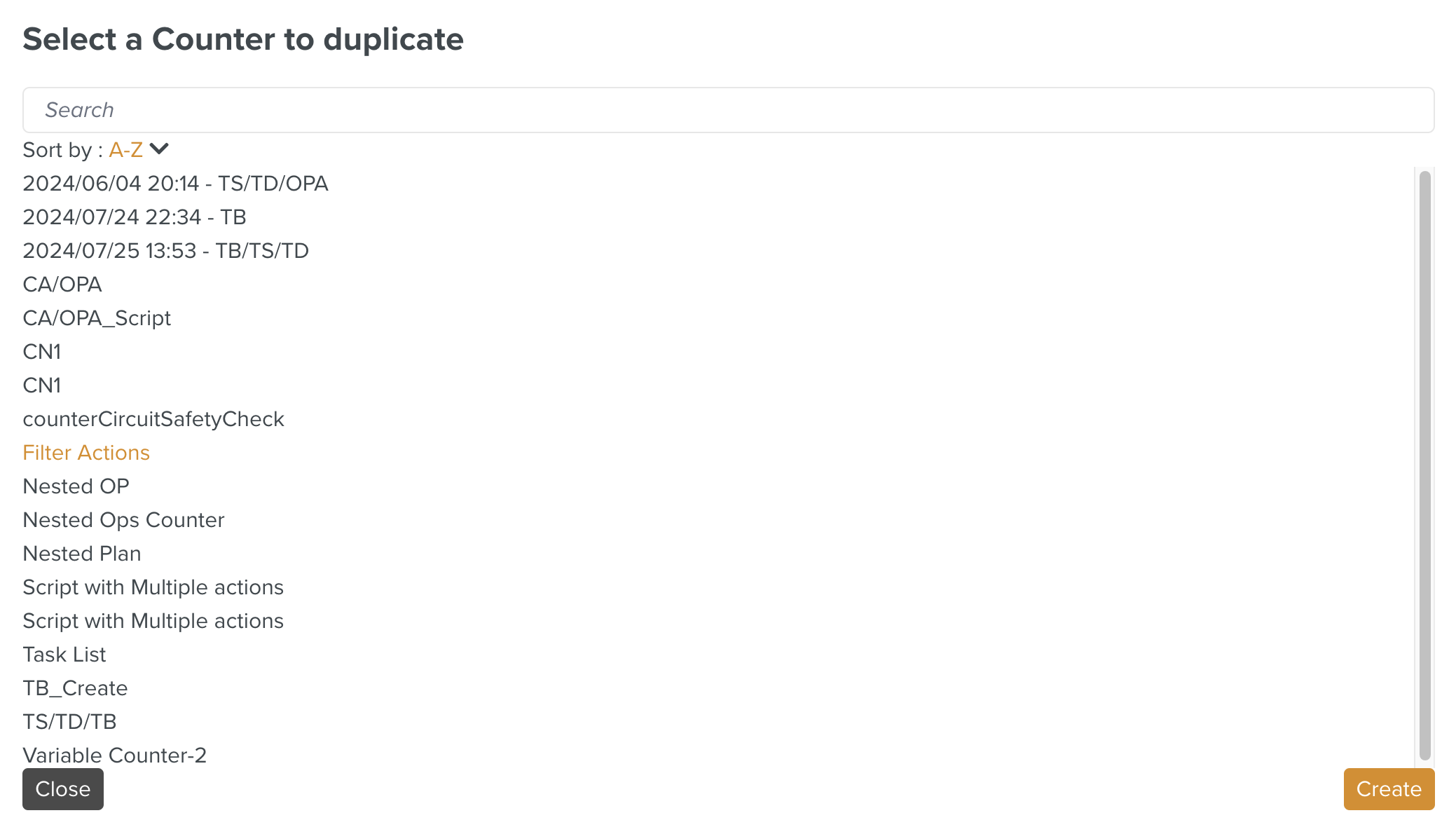Select Script with Multiple actions
Screen dimensions: 1456x827
pyautogui.click(x=153, y=587)
